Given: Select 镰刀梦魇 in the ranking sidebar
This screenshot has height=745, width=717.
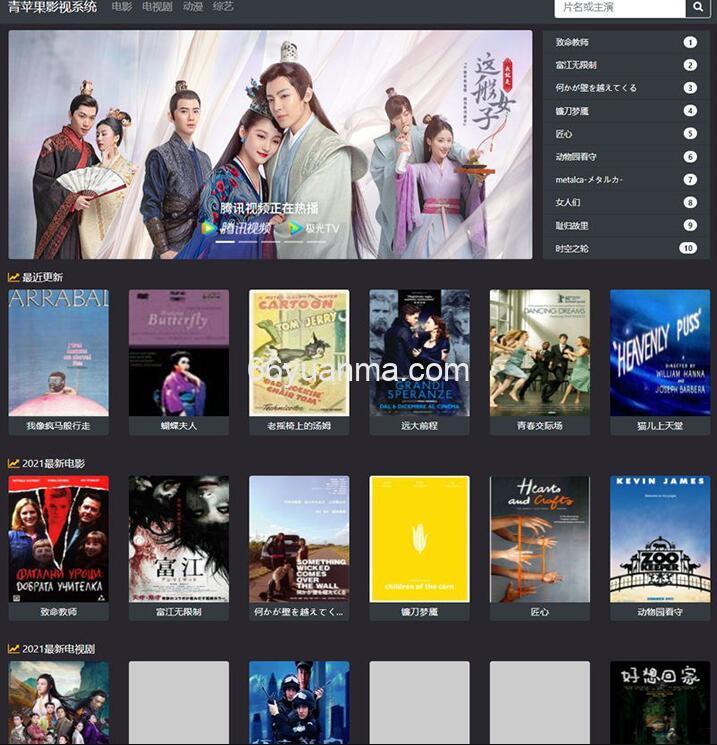Looking at the screenshot, I should tap(572, 111).
